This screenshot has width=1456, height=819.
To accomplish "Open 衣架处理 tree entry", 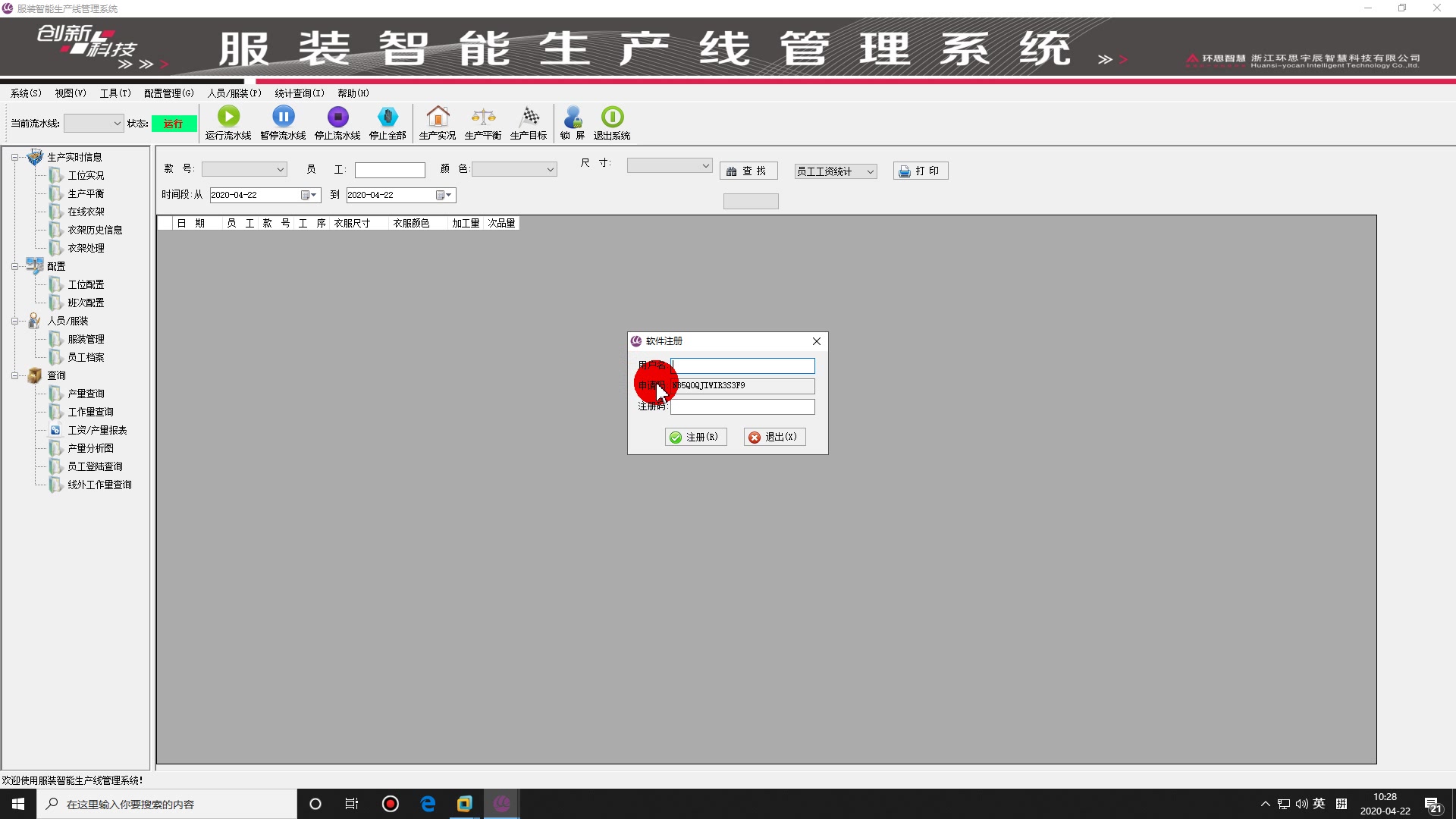I will pyautogui.click(x=86, y=248).
